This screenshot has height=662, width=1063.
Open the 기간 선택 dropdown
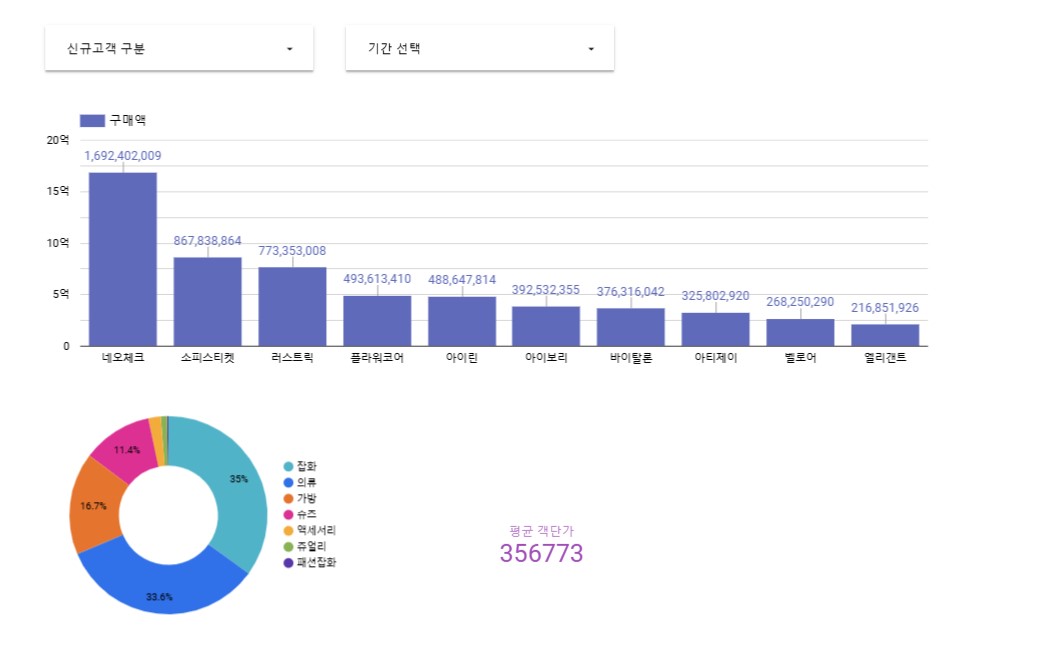[x=480, y=48]
